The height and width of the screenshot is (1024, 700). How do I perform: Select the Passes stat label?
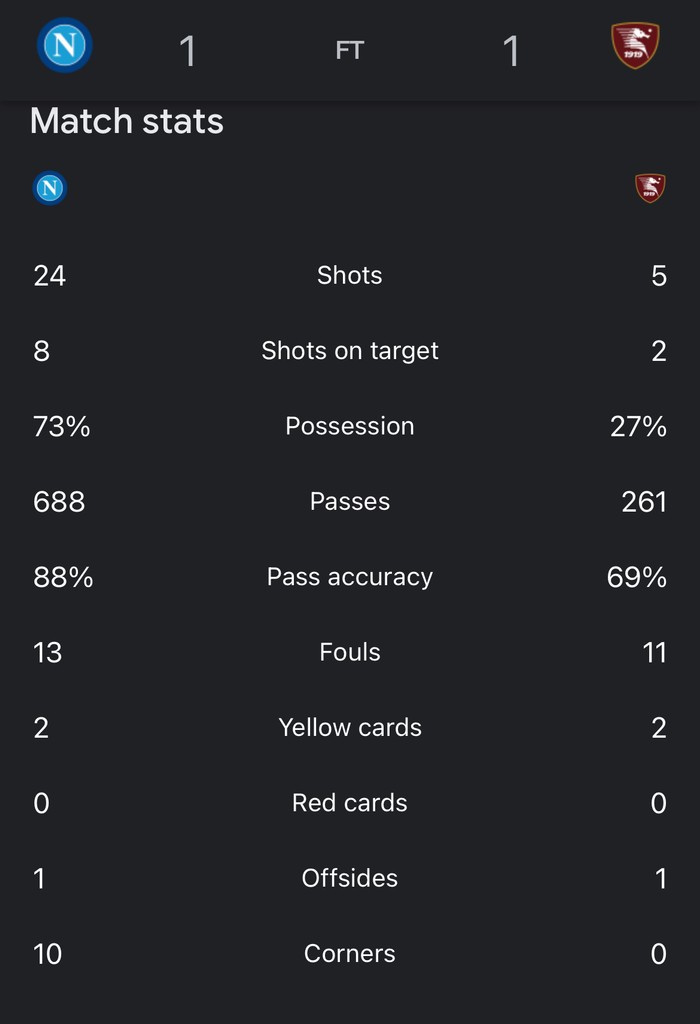pyautogui.click(x=349, y=502)
